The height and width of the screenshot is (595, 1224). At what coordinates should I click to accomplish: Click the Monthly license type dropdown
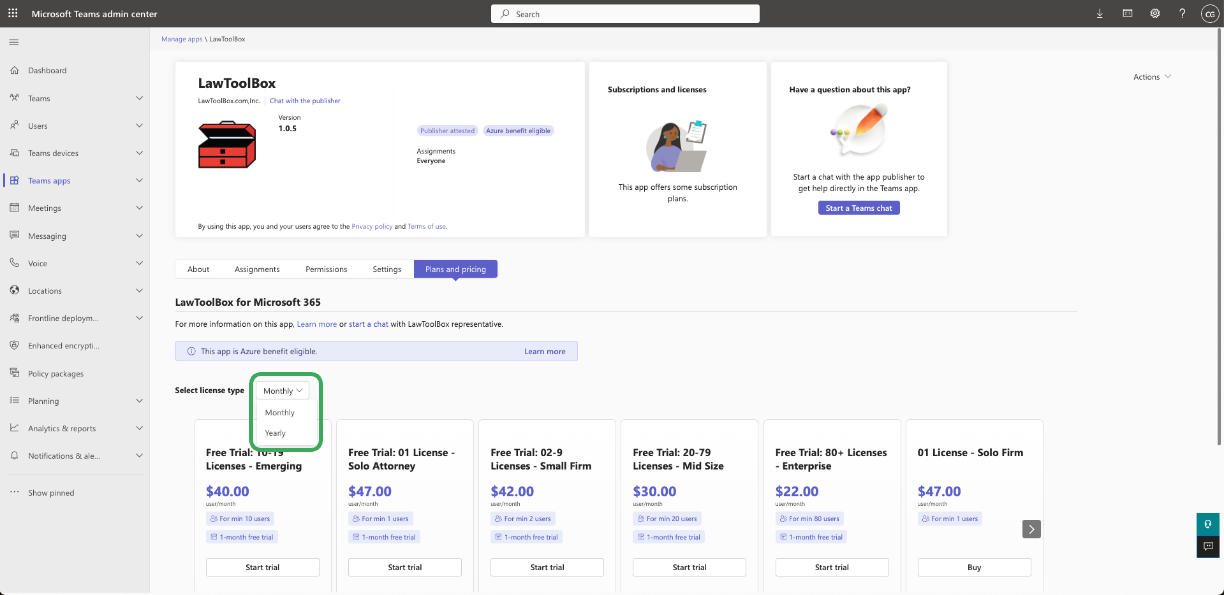click(x=283, y=391)
